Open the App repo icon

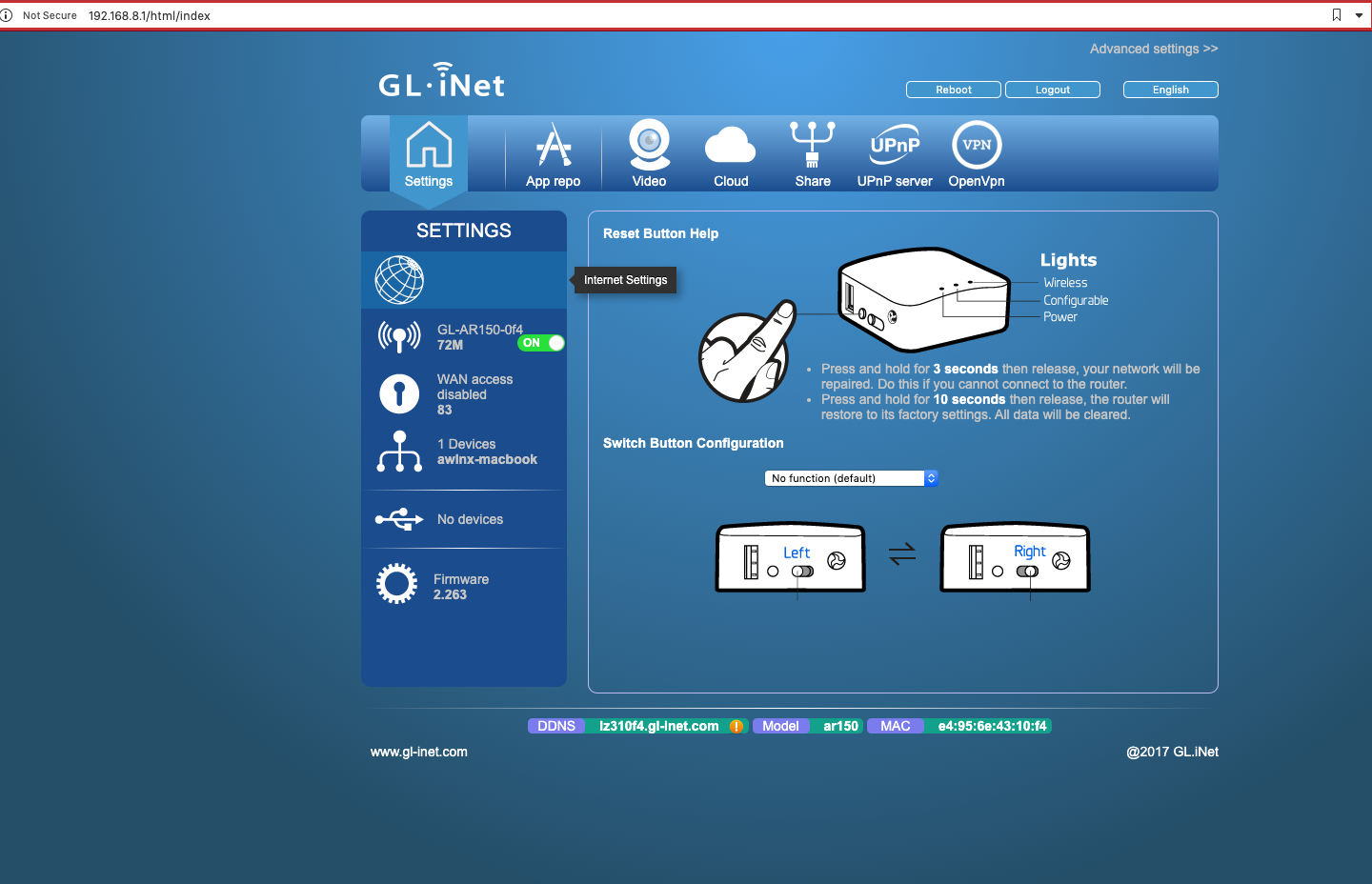[553, 148]
